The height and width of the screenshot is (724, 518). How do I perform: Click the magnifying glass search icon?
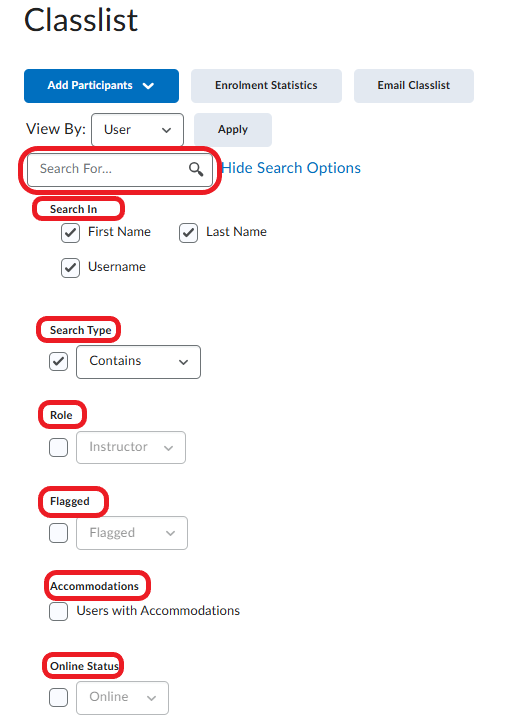196,169
